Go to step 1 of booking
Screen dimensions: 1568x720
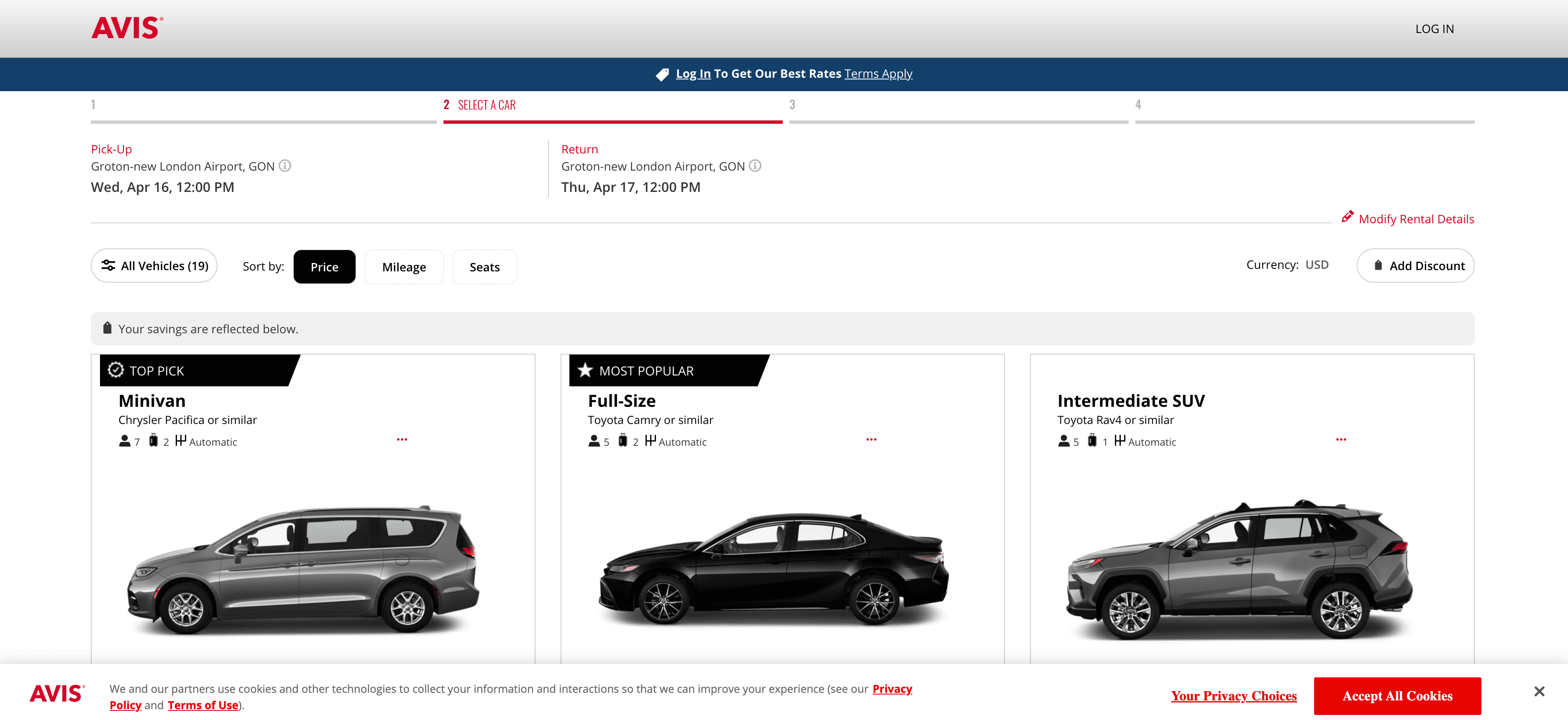coord(93,105)
